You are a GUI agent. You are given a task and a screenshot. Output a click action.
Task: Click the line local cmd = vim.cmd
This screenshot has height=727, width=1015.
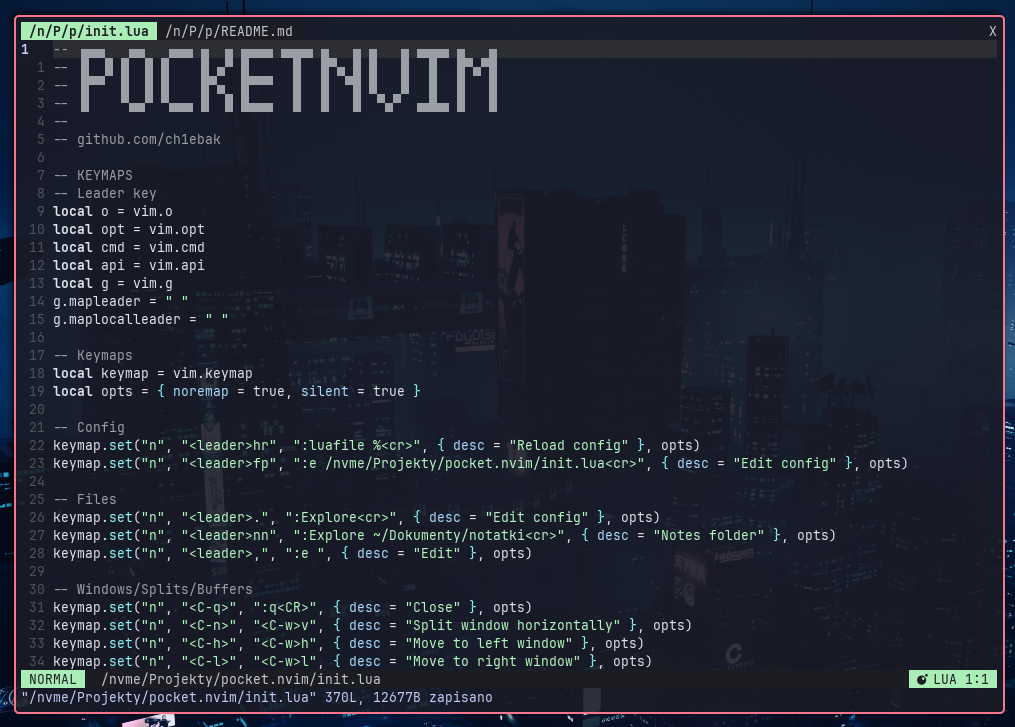[129, 247]
